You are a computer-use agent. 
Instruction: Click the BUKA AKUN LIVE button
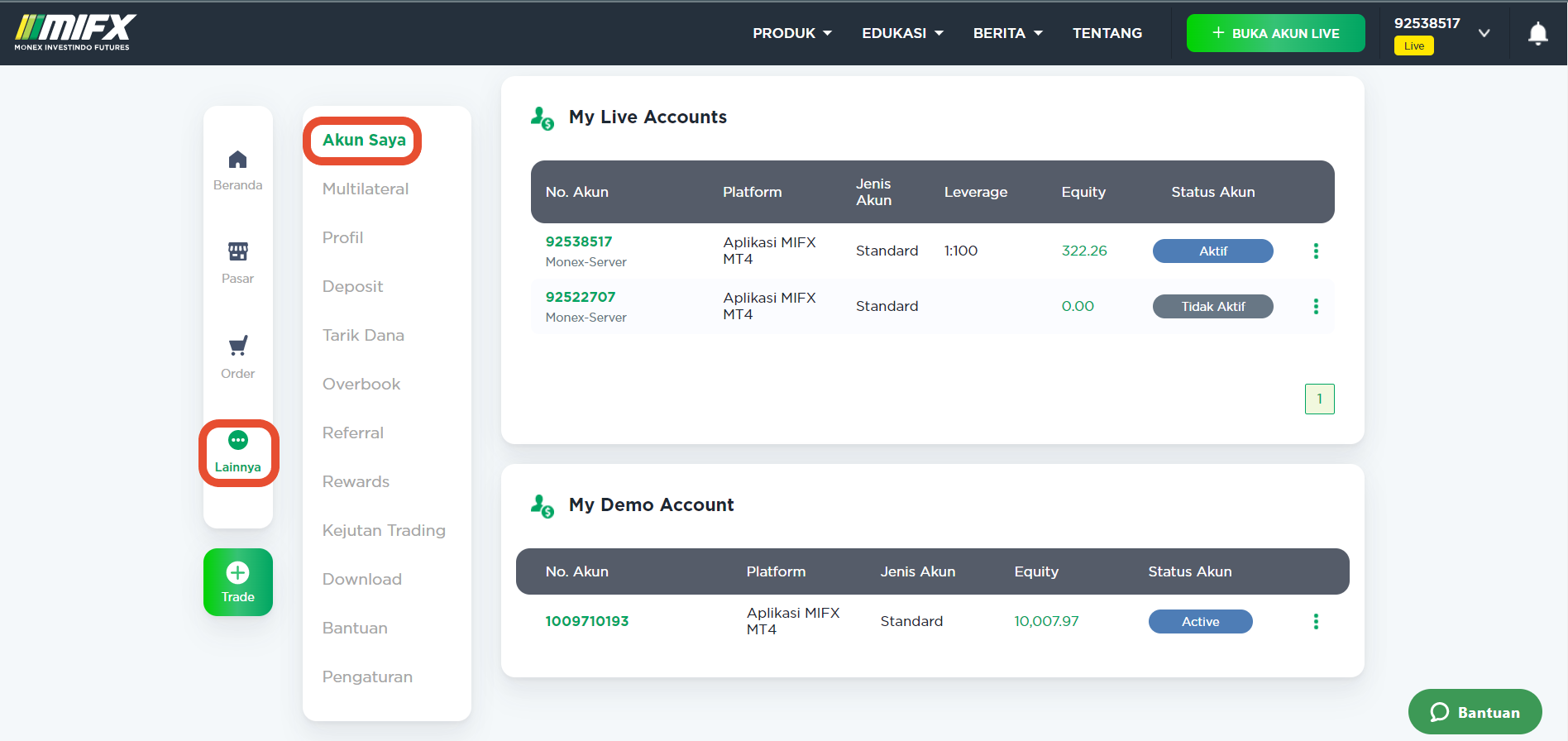pyautogui.click(x=1275, y=33)
